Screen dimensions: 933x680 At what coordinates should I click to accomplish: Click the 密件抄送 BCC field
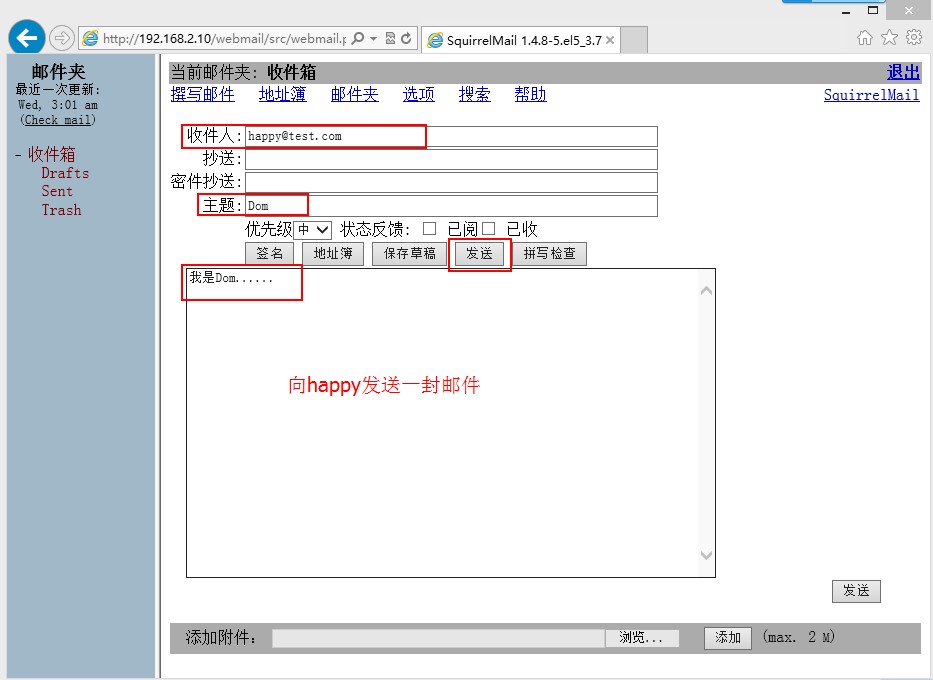pyautogui.click(x=452, y=183)
